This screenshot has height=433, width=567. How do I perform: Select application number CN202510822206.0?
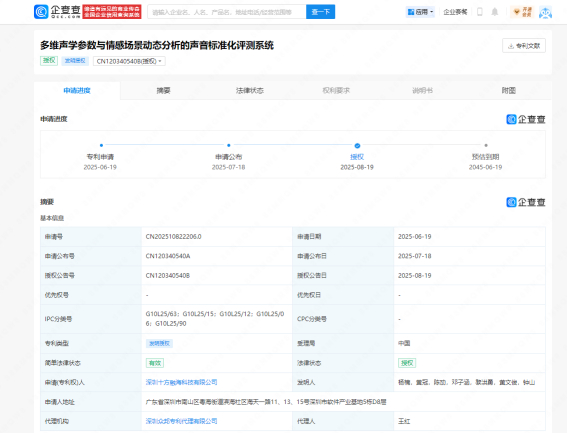pyautogui.click(x=174, y=237)
